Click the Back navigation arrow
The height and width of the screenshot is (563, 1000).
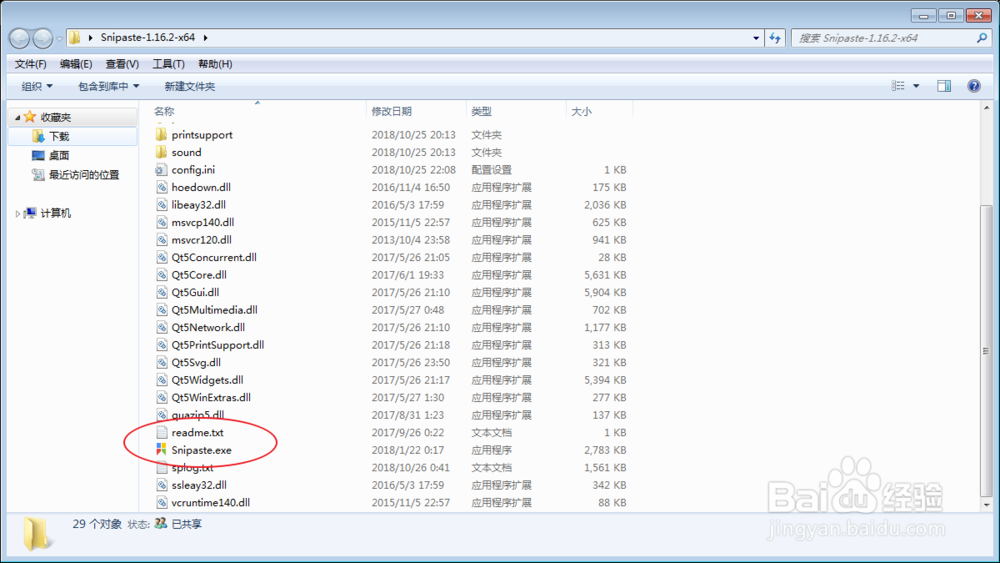pyautogui.click(x=20, y=39)
